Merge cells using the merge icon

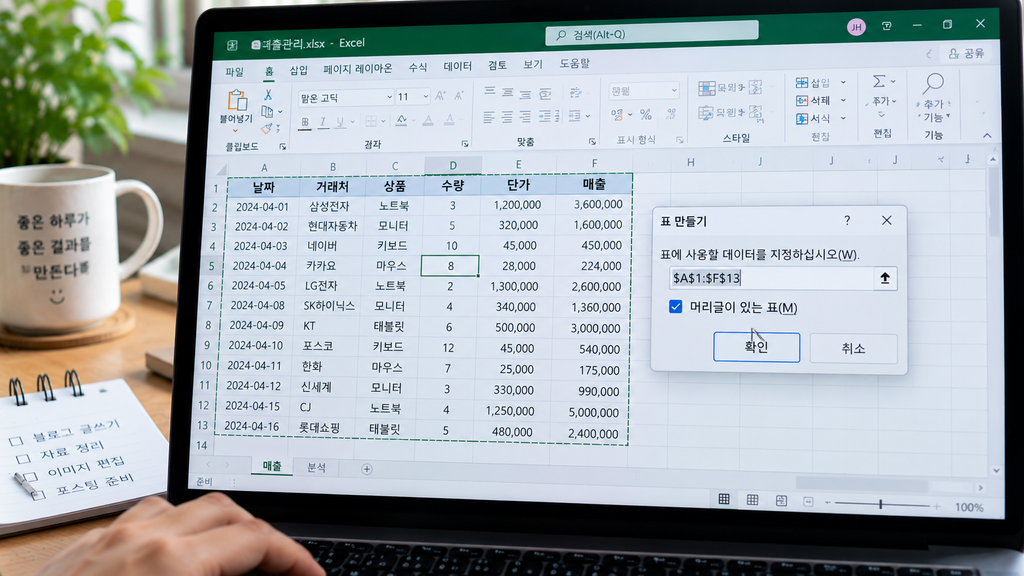[575, 116]
